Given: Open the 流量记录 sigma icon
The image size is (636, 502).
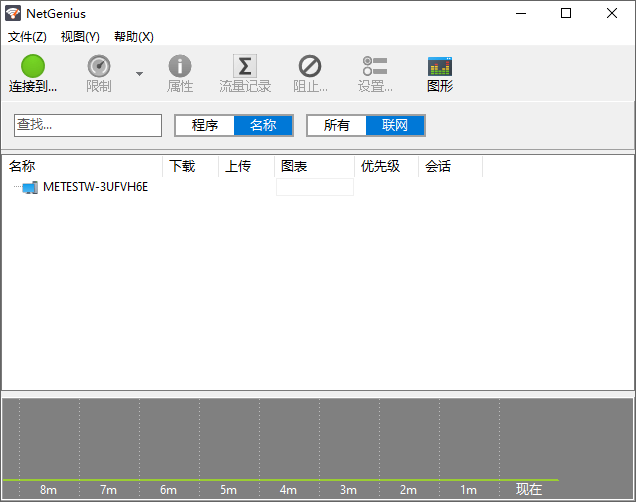Looking at the screenshot, I should pos(245,66).
